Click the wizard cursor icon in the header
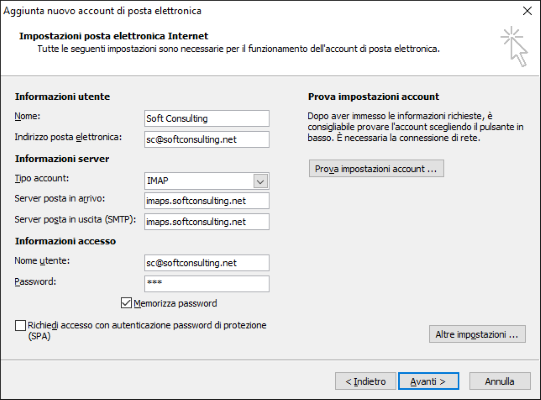Image resolution: width=541 pixels, height=400 pixels. (514, 47)
